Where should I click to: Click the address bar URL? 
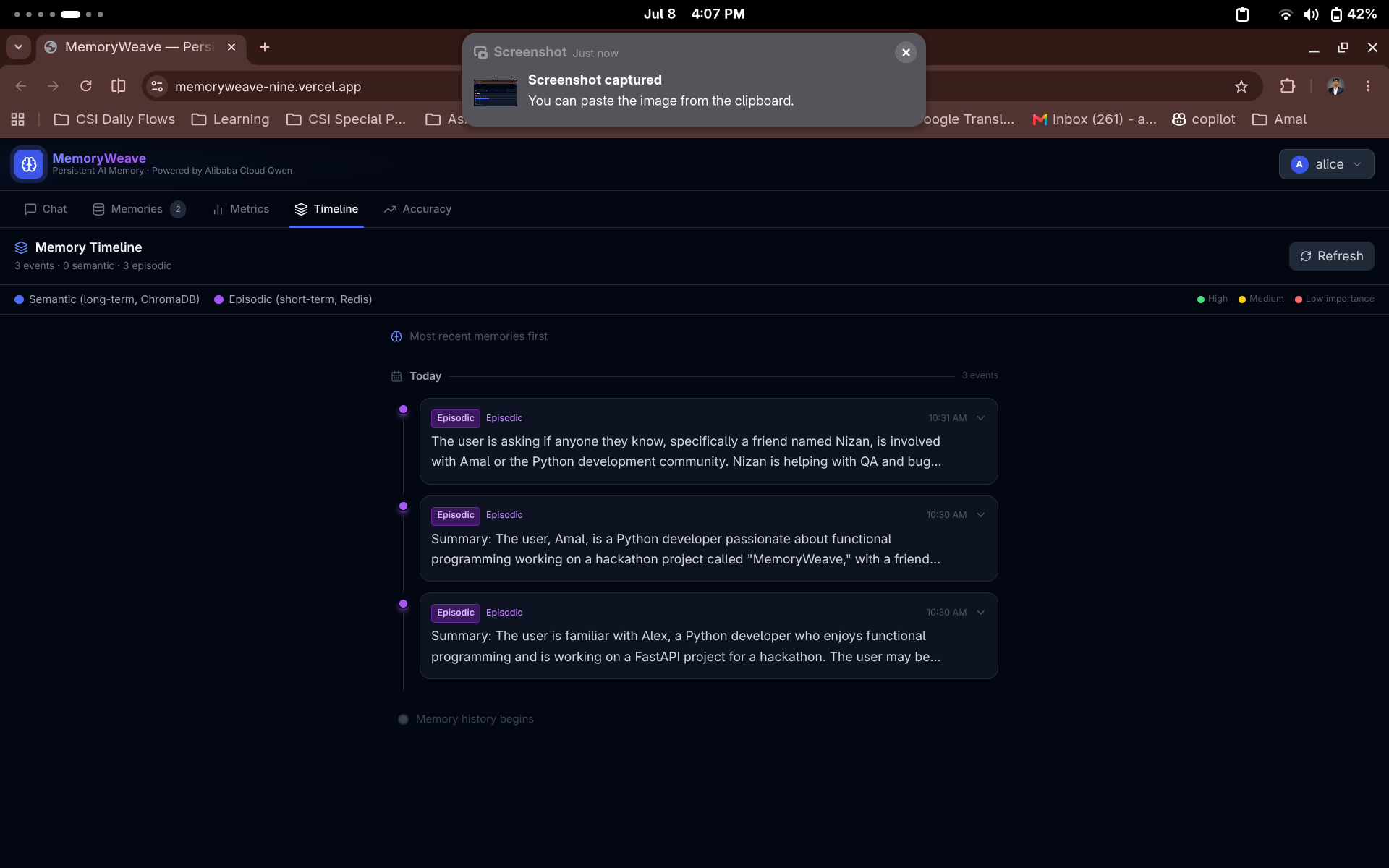(268, 87)
